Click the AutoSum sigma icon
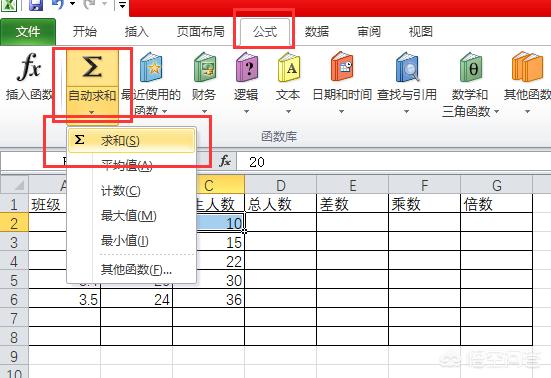This screenshot has height=378, width=551. 92,67
